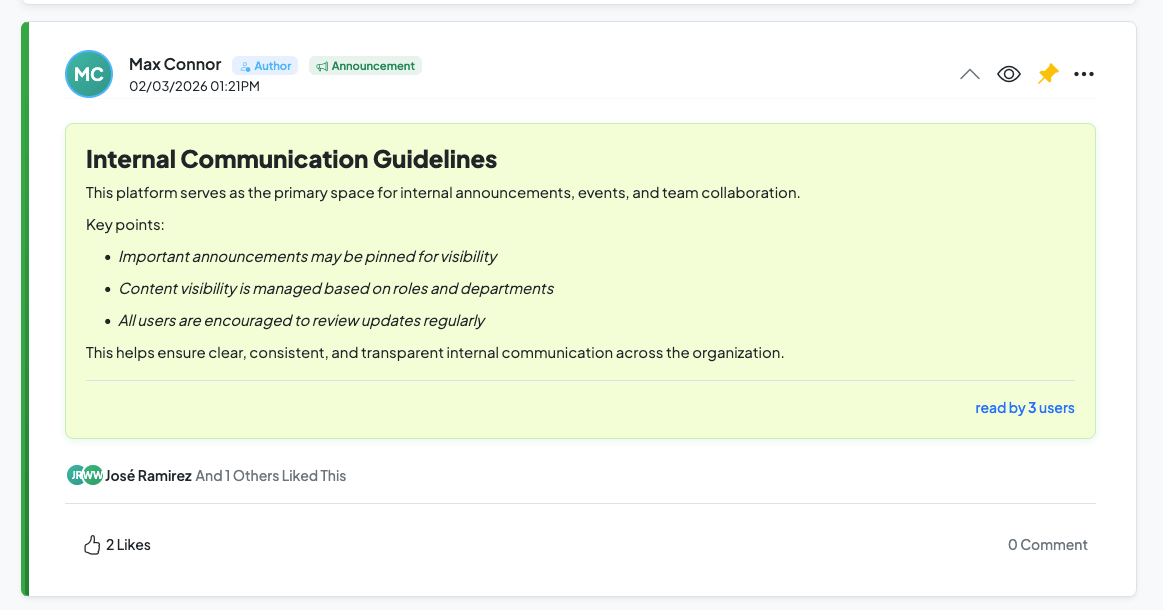The width and height of the screenshot is (1163, 610).
Task: Click José Ramirez's name
Action: pyautogui.click(x=146, y=475)
